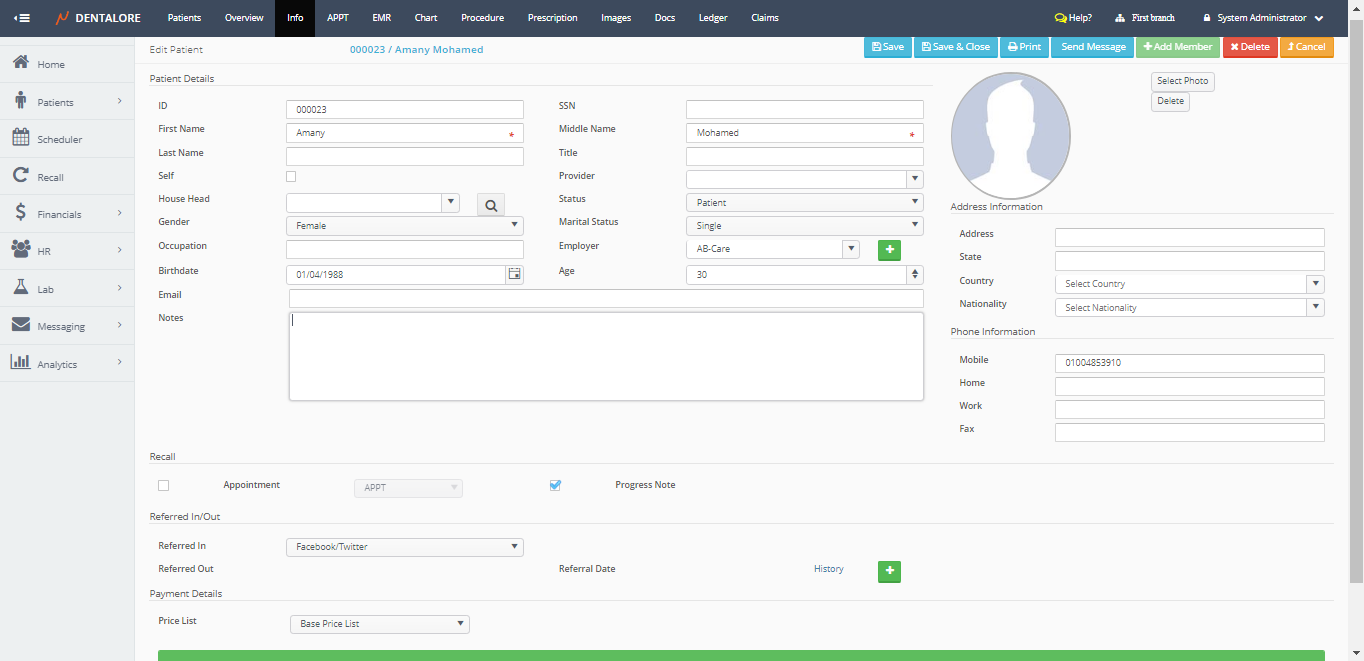Open the Chart tab
The image size is (1364, 661).
pyautogui.click(x=426, y=18)
